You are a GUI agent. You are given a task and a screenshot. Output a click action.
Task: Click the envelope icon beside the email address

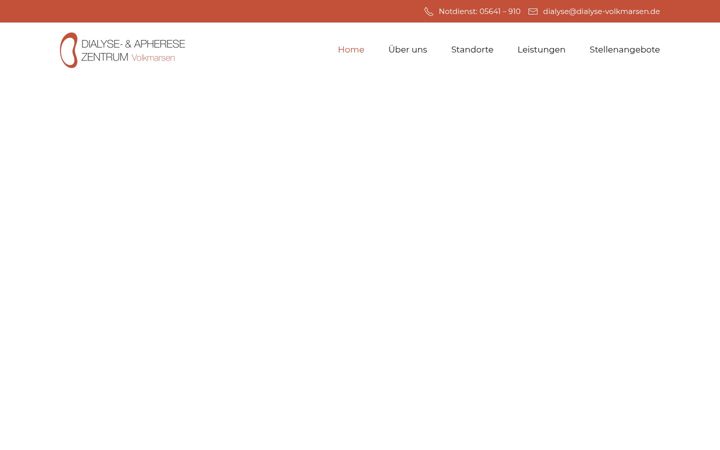pyautogui.click(x=533, y=11)
